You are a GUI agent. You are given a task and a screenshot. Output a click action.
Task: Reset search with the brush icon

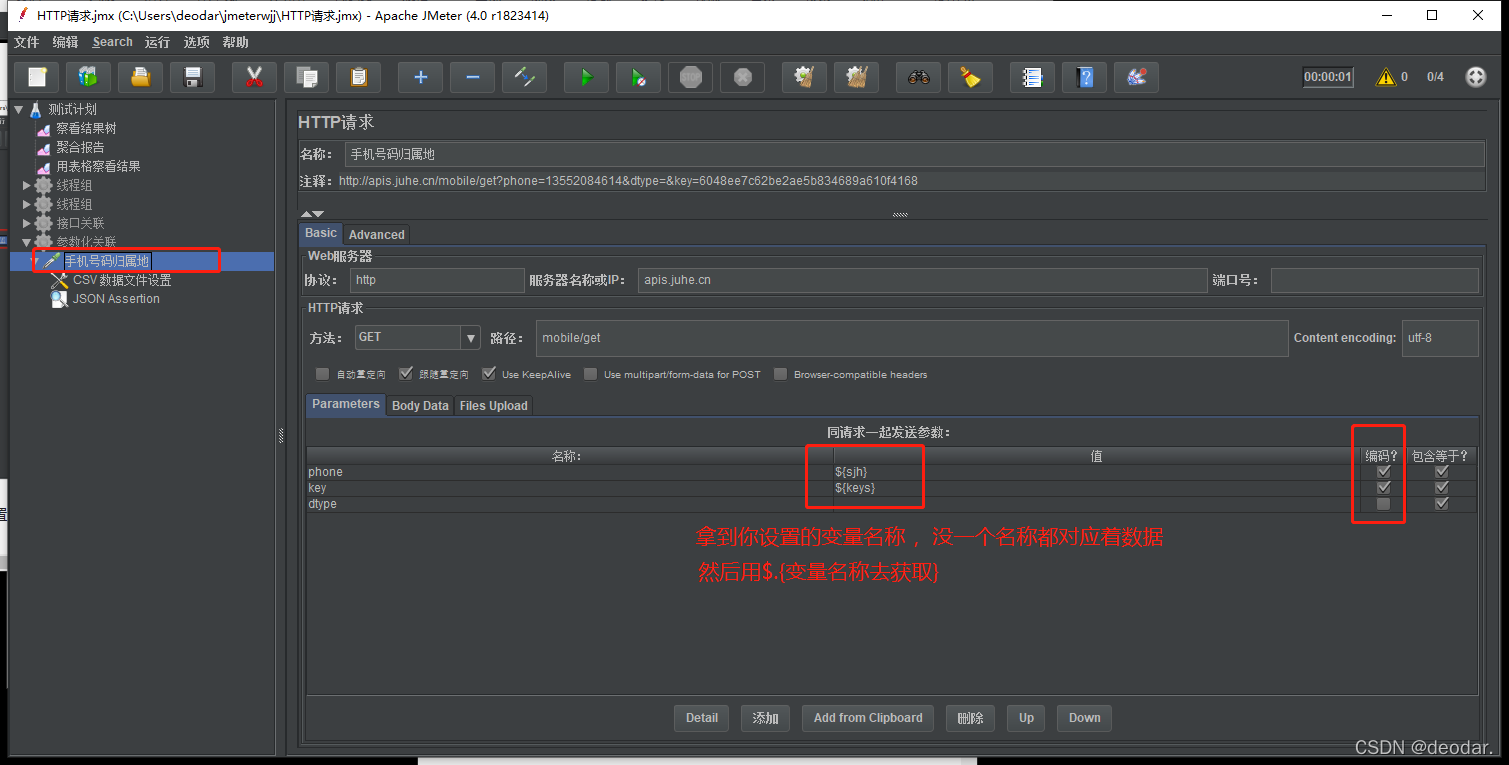(970, 77)
